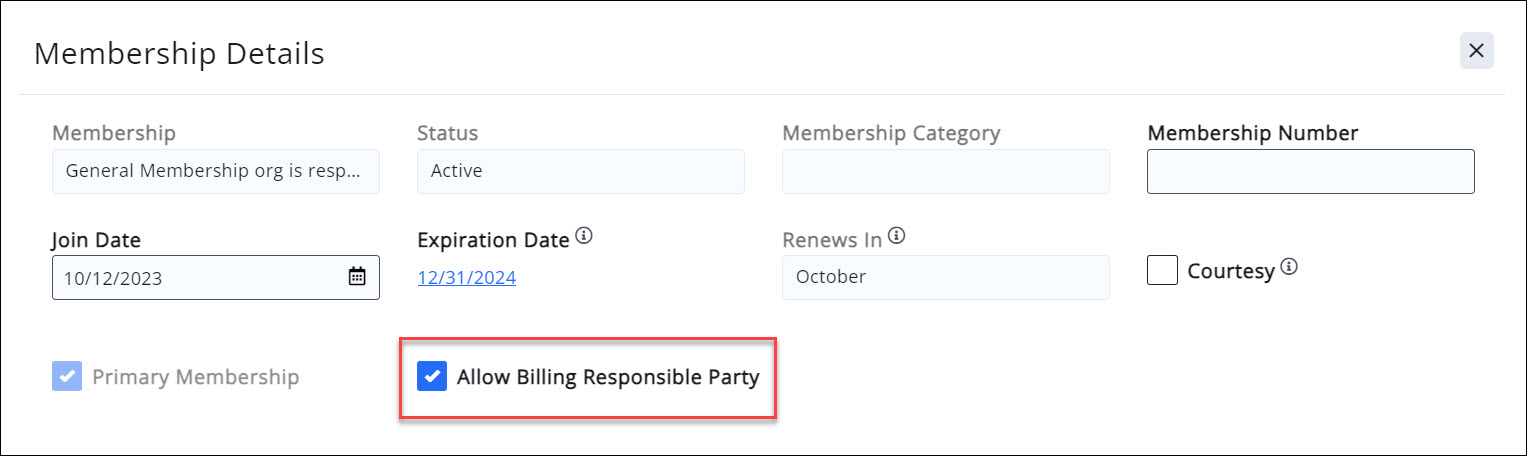Click the Membership Details title
Screen dimensions: 1527x456
point(179,53)
